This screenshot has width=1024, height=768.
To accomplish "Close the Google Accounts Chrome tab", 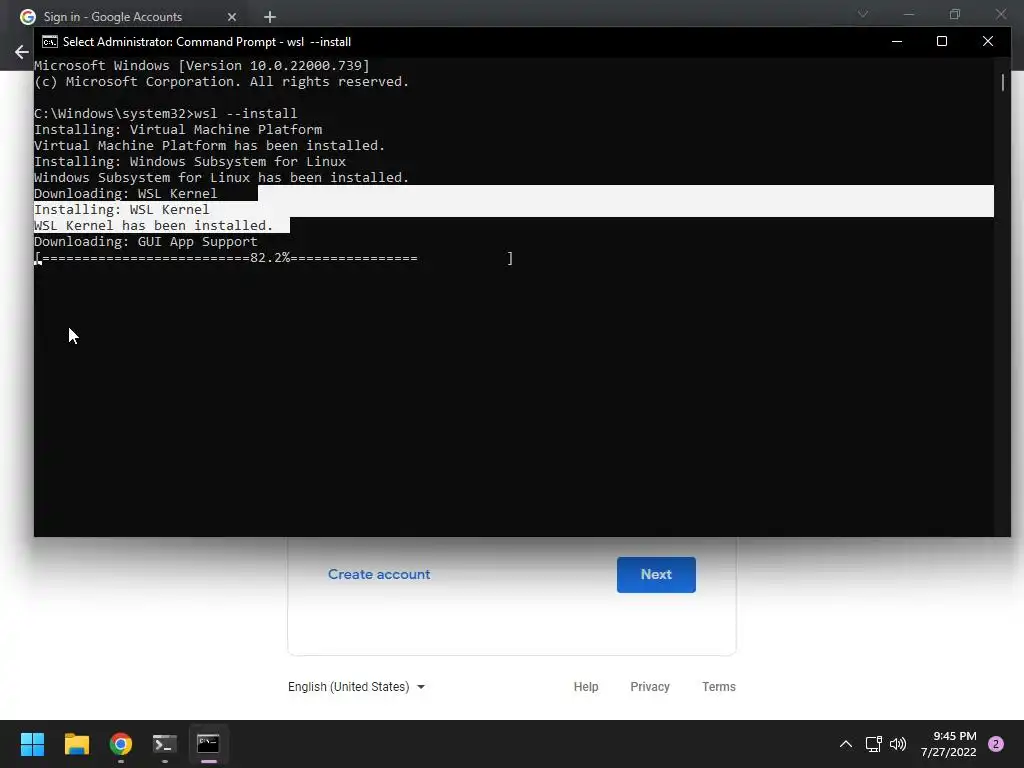I will click(x=232, y=17).
